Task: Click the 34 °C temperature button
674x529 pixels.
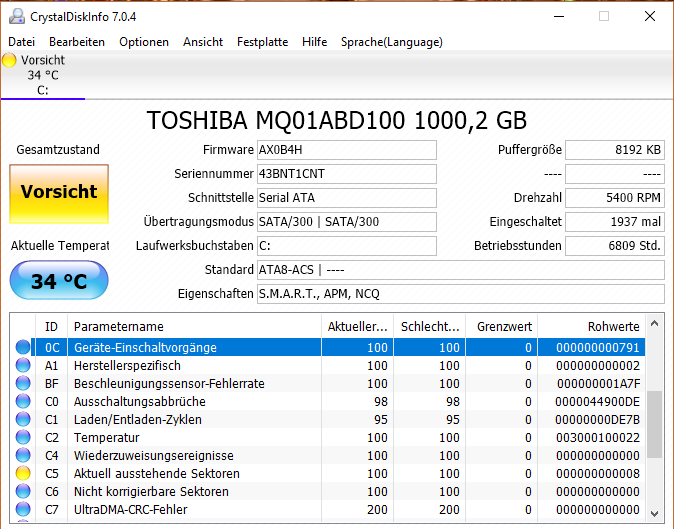Action: click(59, 280)
